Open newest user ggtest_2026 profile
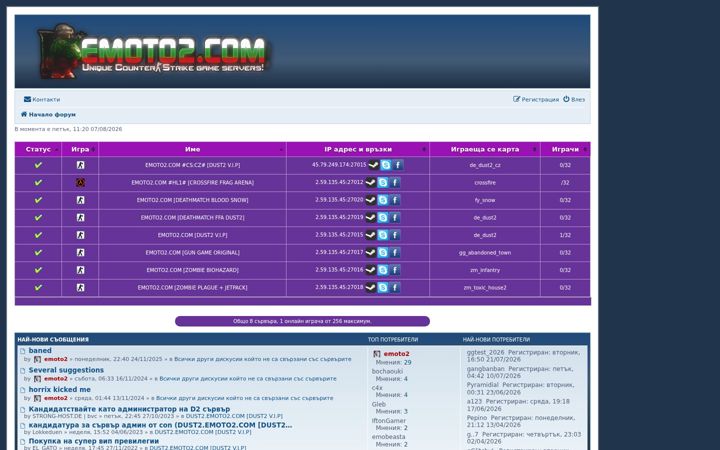The width and height of the screenshot is (720, 450). point(485,352)
